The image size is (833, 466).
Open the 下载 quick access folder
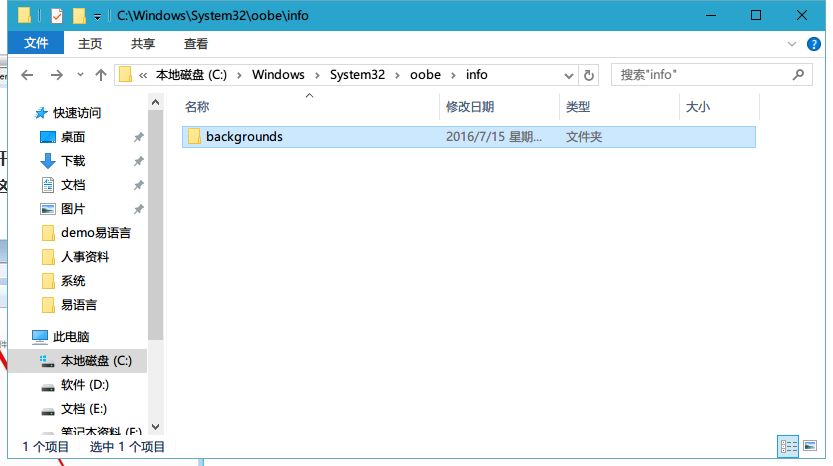[x=73, y=161]
